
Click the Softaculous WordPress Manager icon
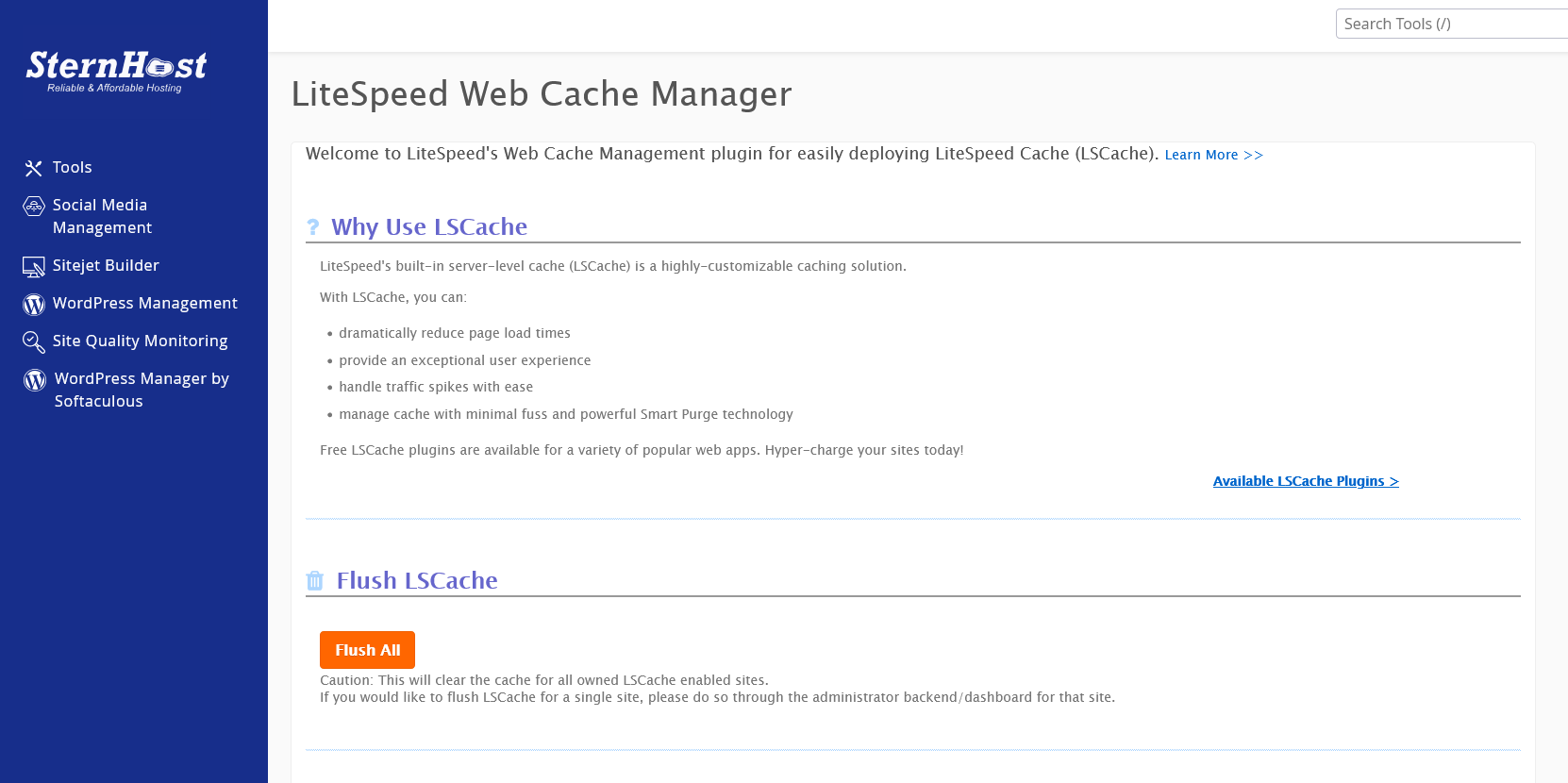(x=35, y=380)
